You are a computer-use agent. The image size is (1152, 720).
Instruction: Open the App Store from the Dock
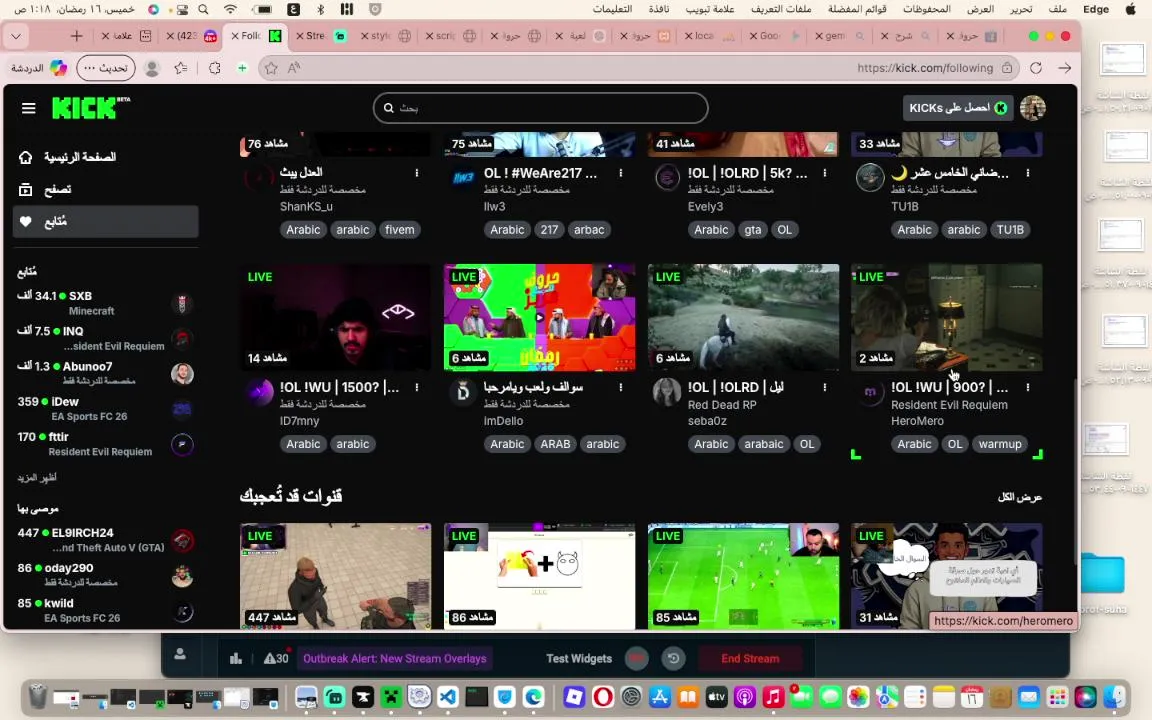tap(660, 696)
